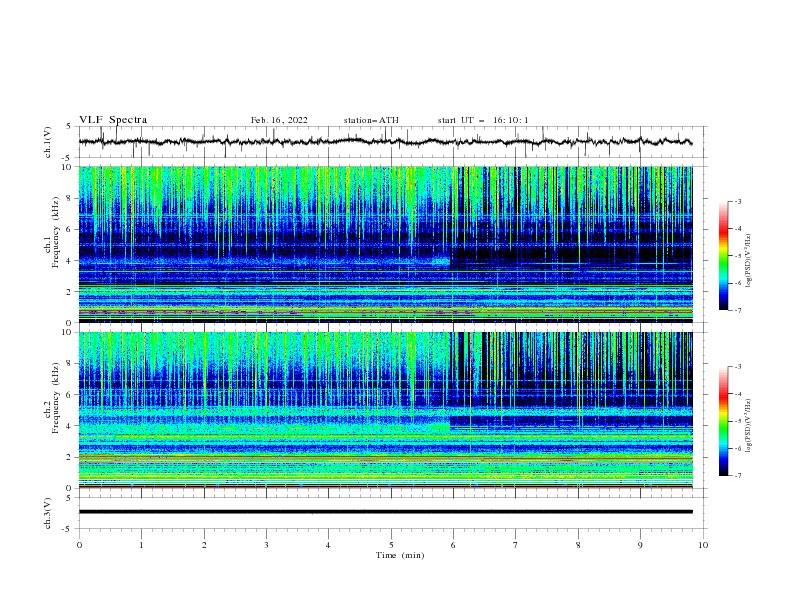Screen dimensions: 792x612
Task: Click the '-3' value on upper colorbar
Action: pos(738,201)
